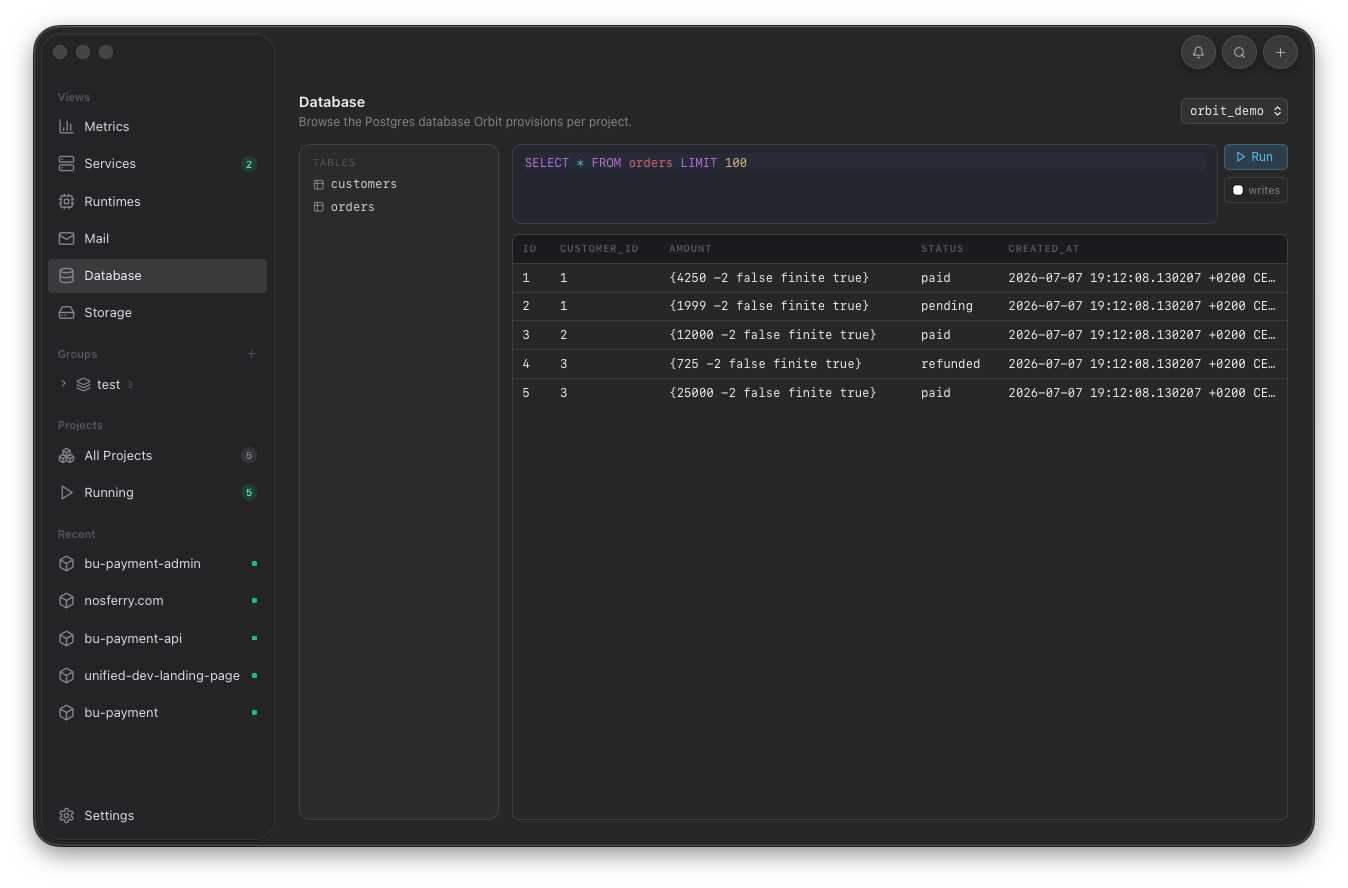Click box icon next to unified-dev-landing-page

[x=66, y=676]
